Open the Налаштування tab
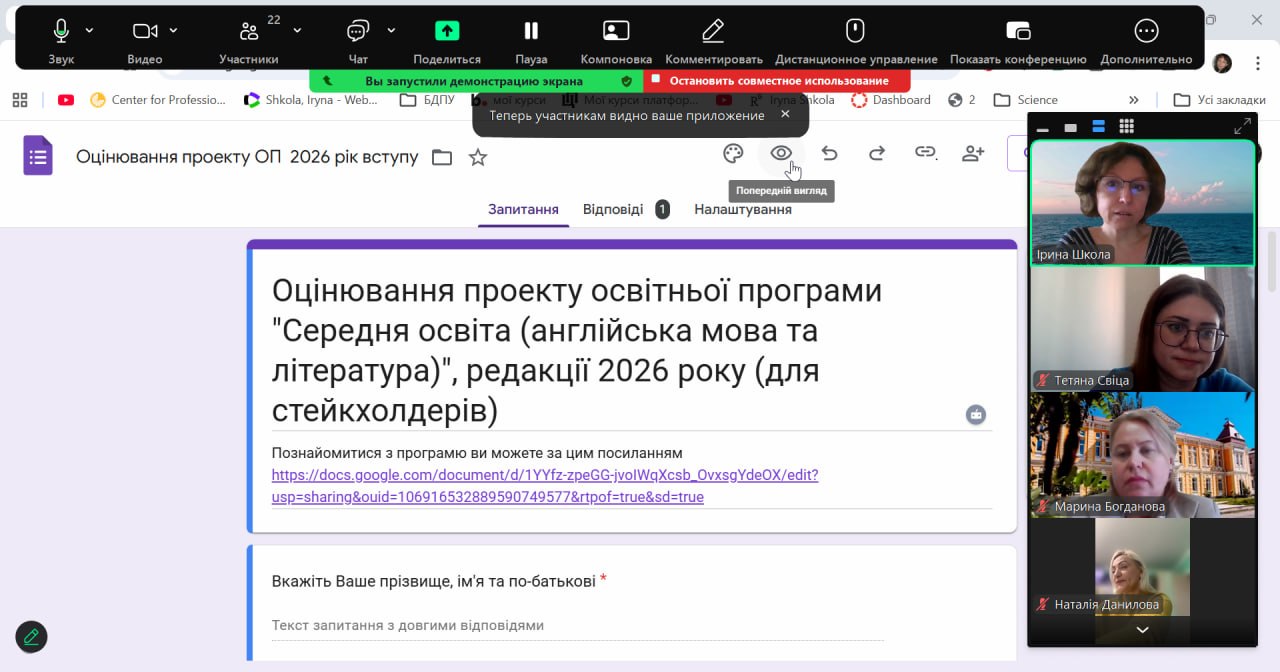1280x672 pixels. pyautogui.click(x=743, y=209)
